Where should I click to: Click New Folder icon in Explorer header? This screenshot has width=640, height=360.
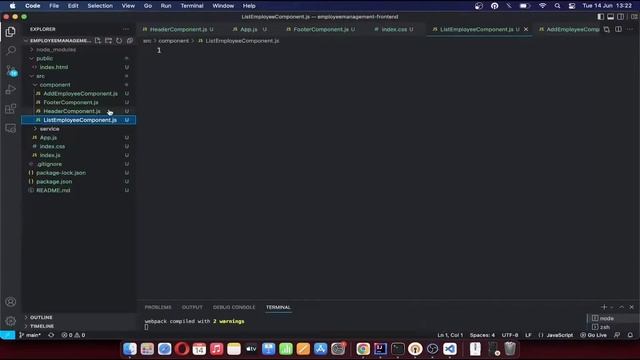(108, 40)
